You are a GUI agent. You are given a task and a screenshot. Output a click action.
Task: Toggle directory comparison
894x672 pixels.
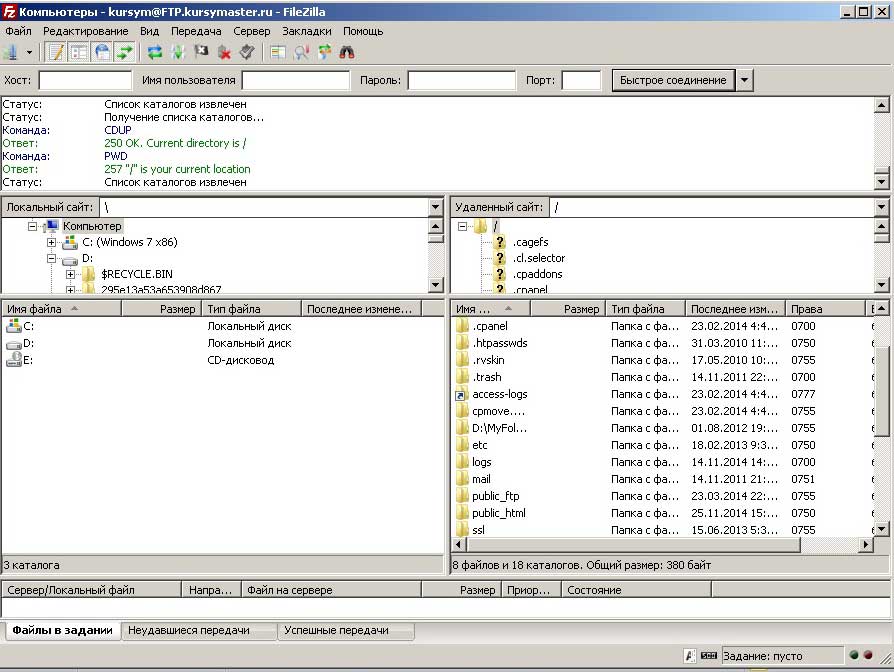(278, 52)
